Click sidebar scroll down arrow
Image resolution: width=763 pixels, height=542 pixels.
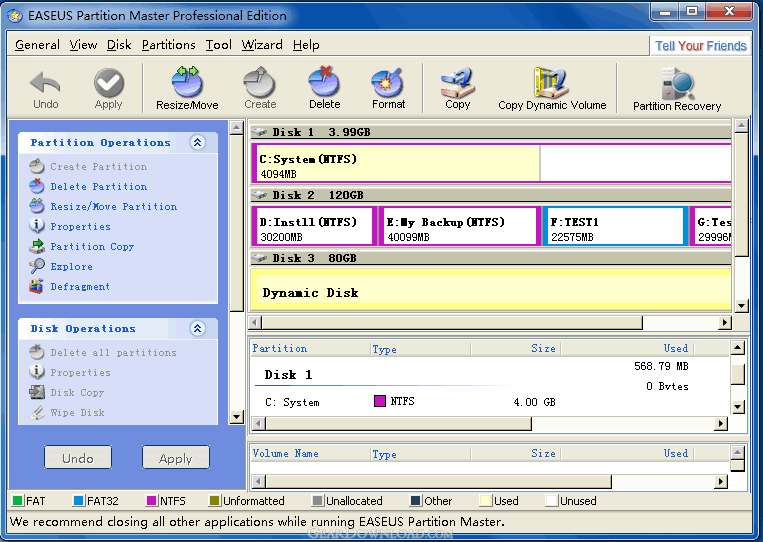point(236,417)
